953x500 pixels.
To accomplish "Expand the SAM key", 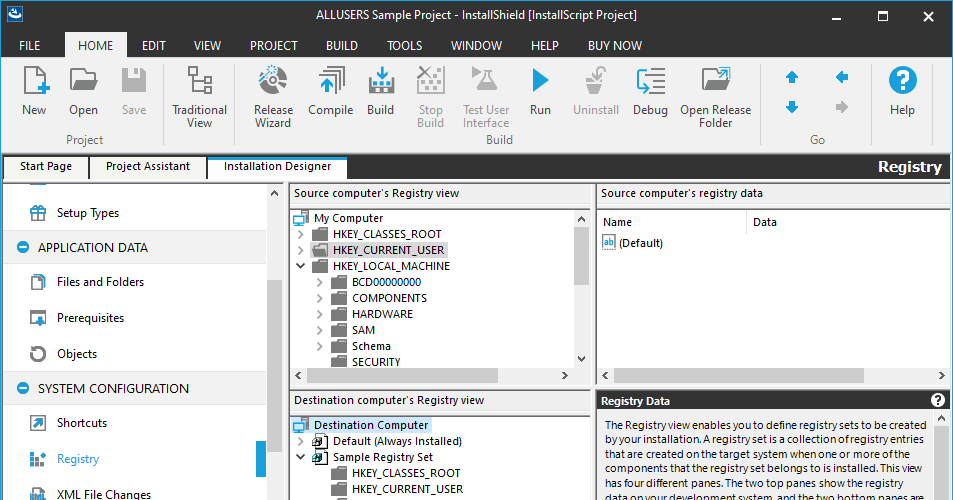I will (x=320, y=330).
